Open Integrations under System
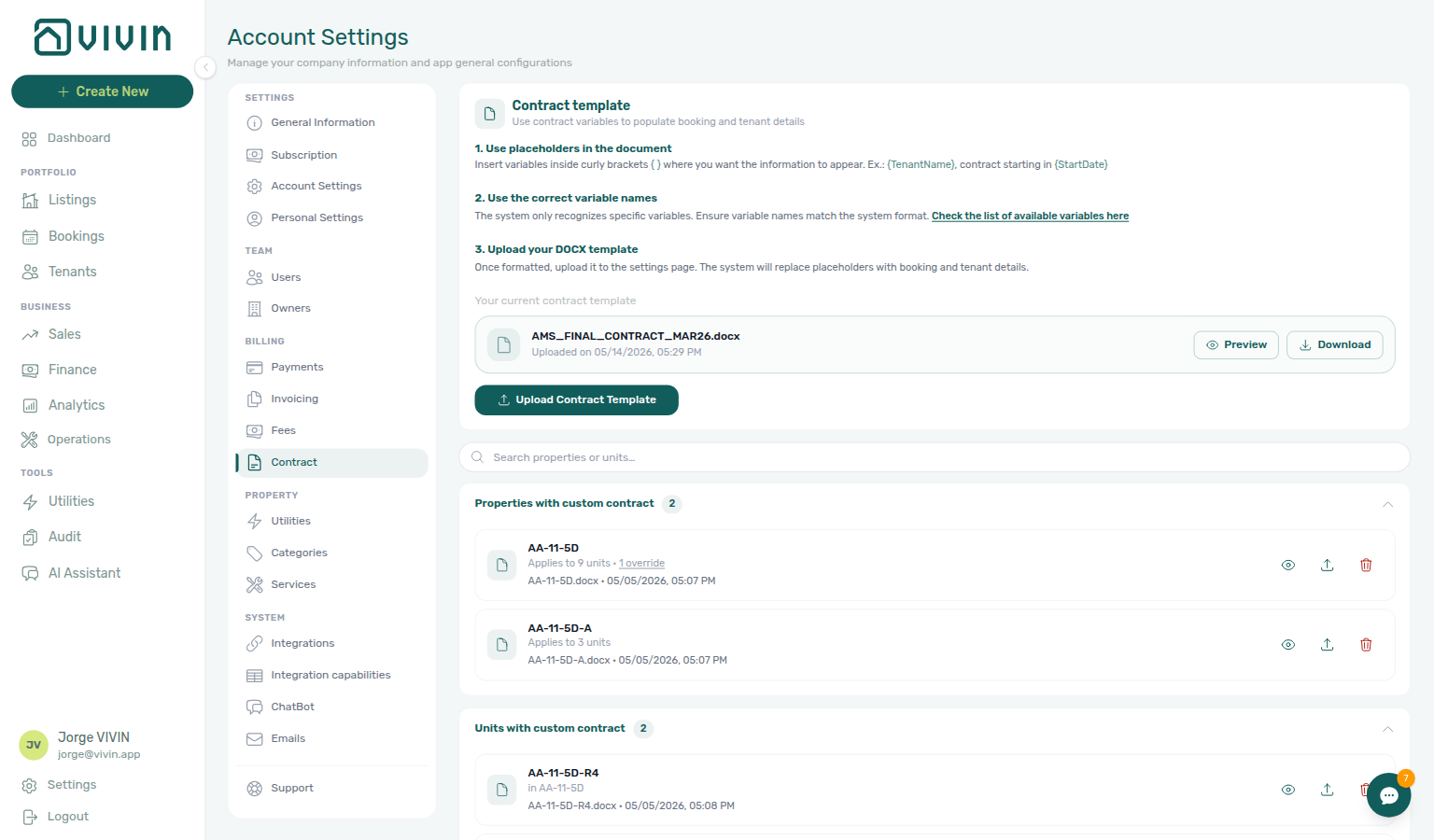Screen dimensions: 1434x840 (290, 644)
